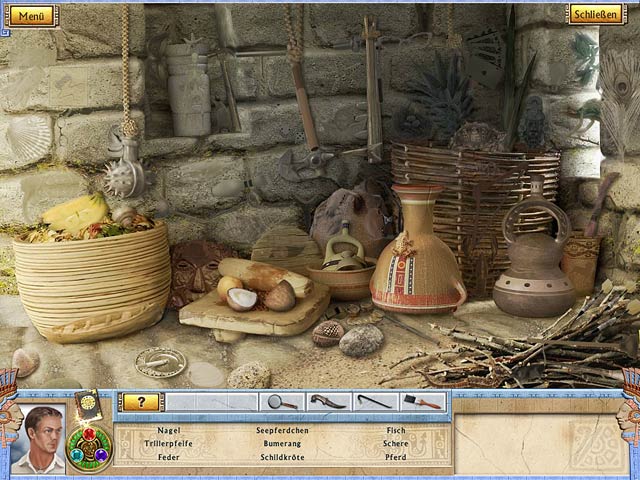Pick the halved coconut on the board
Screen dimensions: 640x480
(242, 297)
